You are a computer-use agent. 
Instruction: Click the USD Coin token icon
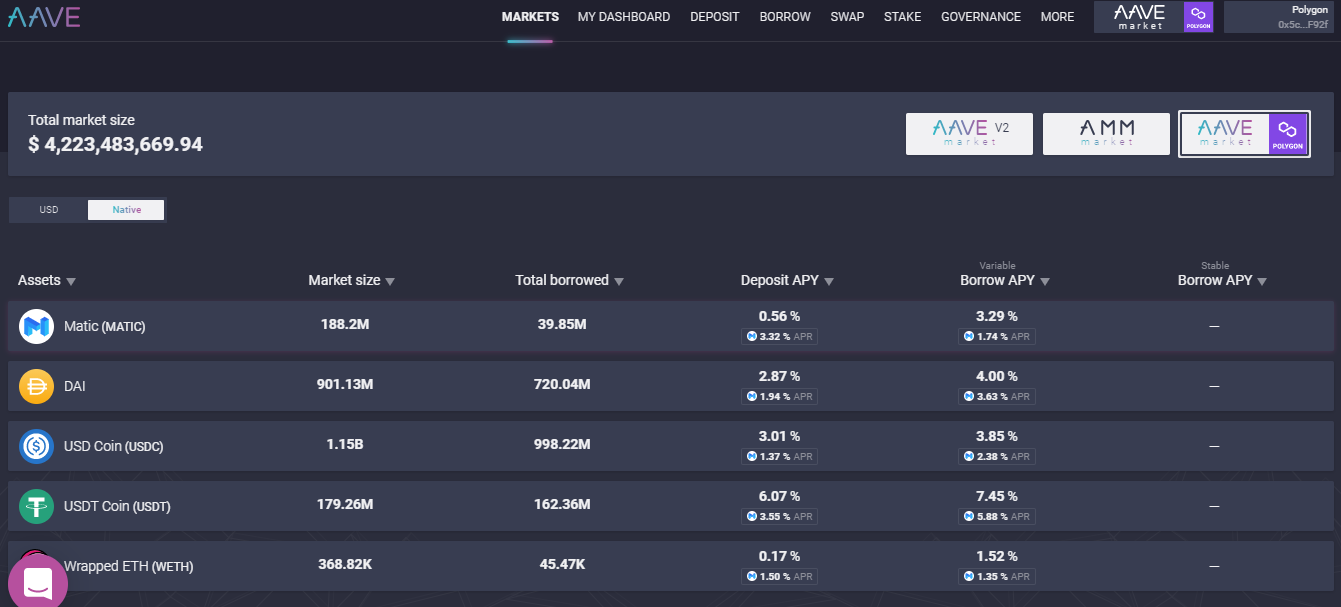coord(37,446)
